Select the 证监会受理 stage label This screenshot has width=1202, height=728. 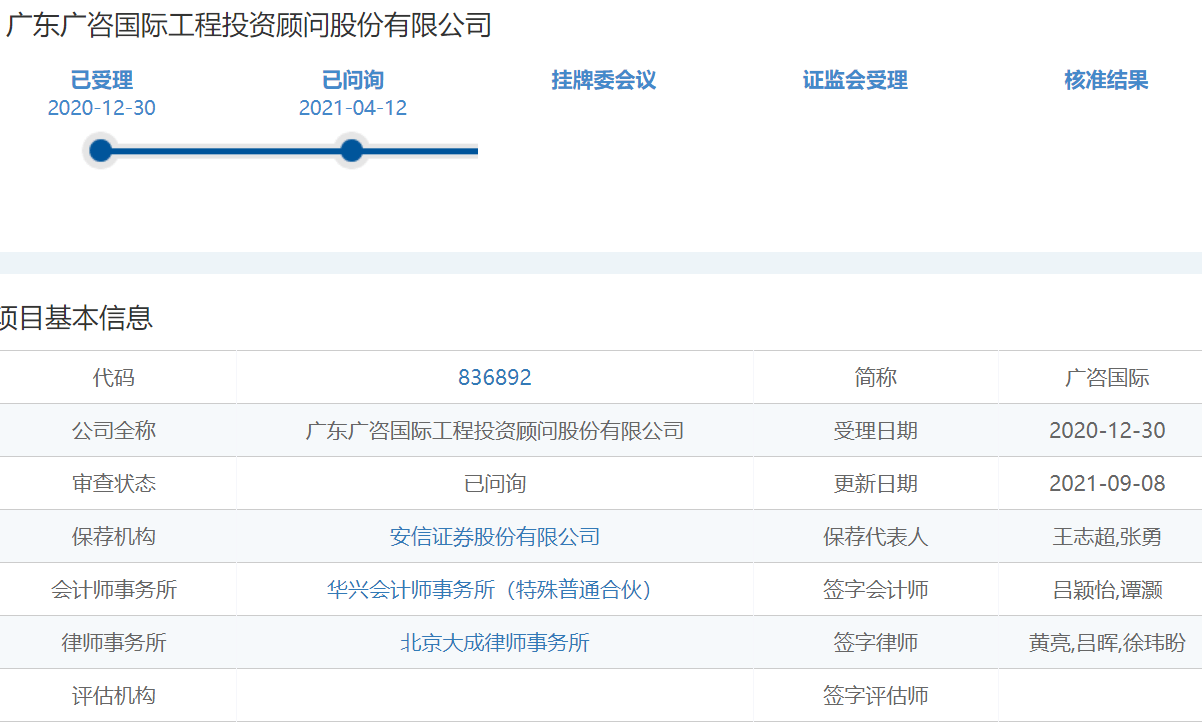[855, 81]
